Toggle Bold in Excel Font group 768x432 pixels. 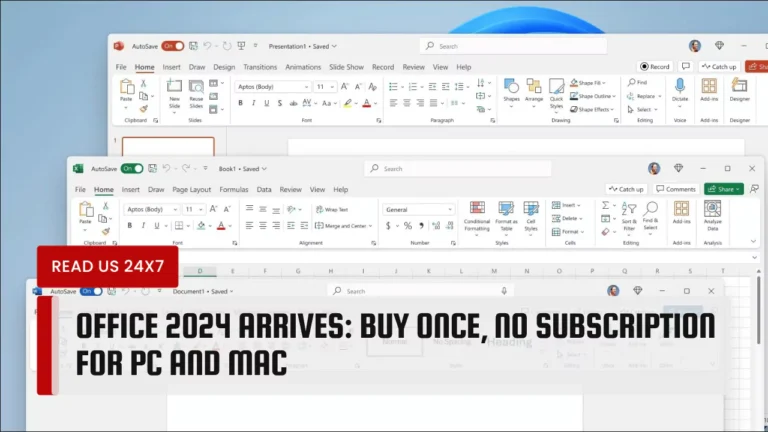[x=129, y=226]
